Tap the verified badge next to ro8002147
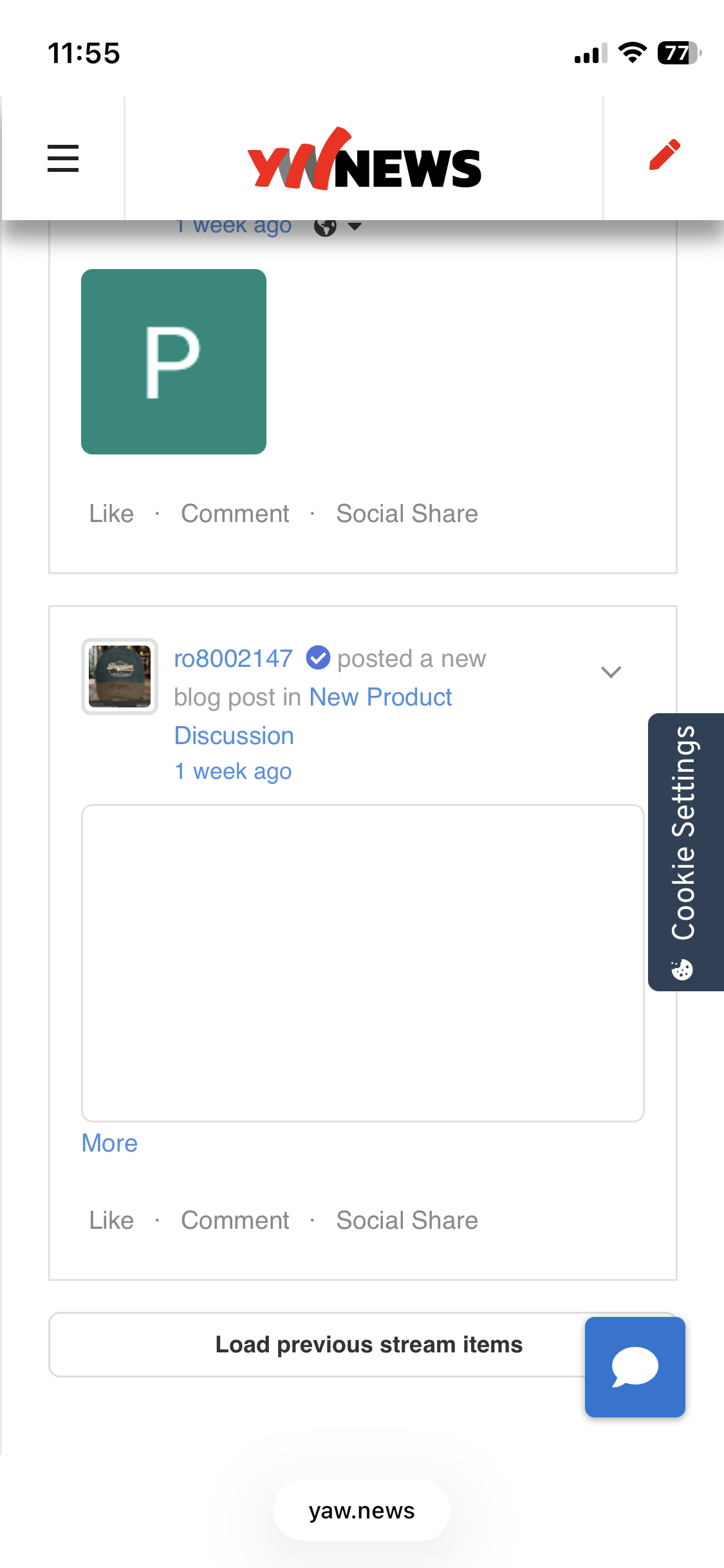Image resolution: width=724 pixels, height=1568 pixels. tap(318, 658)
